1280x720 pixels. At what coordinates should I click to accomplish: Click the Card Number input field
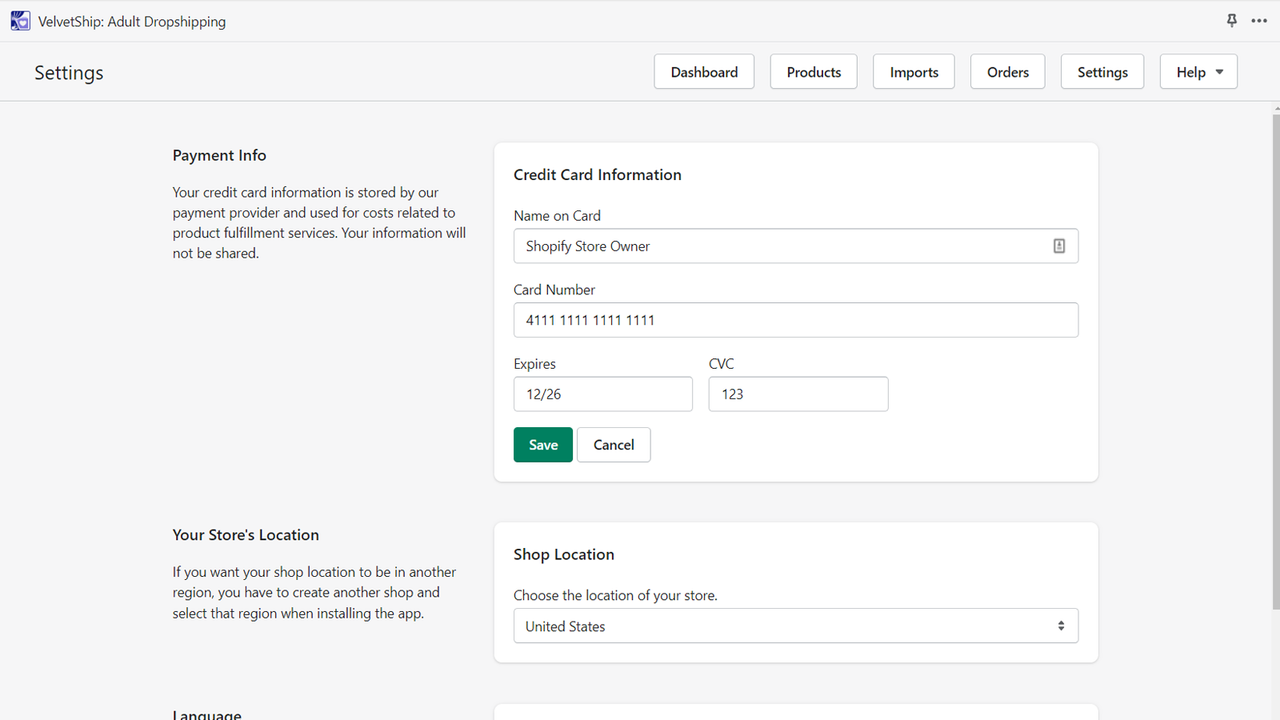[796, 319]
